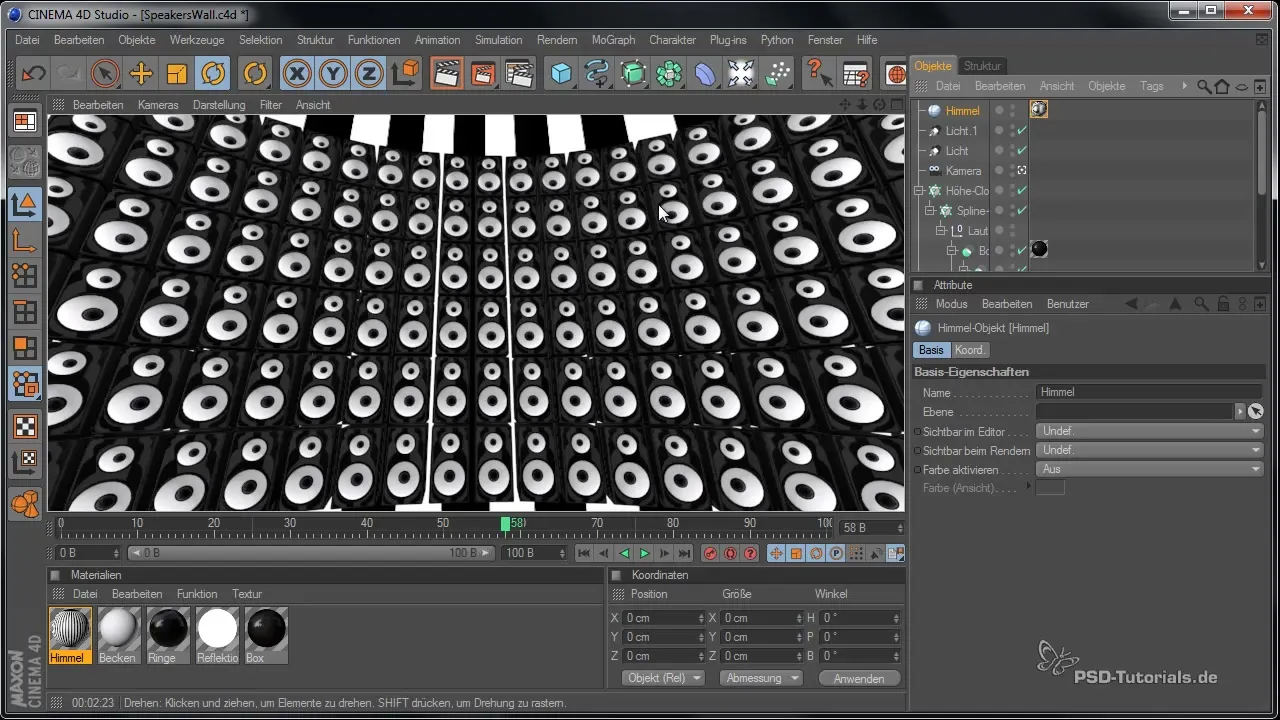This screenshot has width=1280, height=720.
Task: Open the help pointer icon
Action: (x=820, y=73)
